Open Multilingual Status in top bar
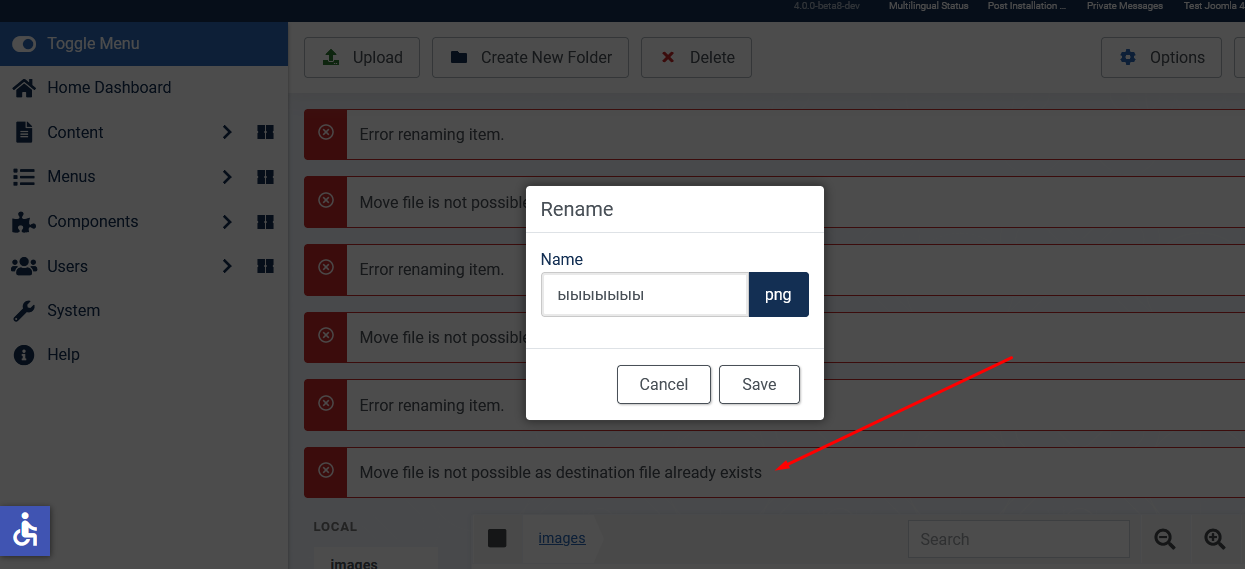 (928, 6)
